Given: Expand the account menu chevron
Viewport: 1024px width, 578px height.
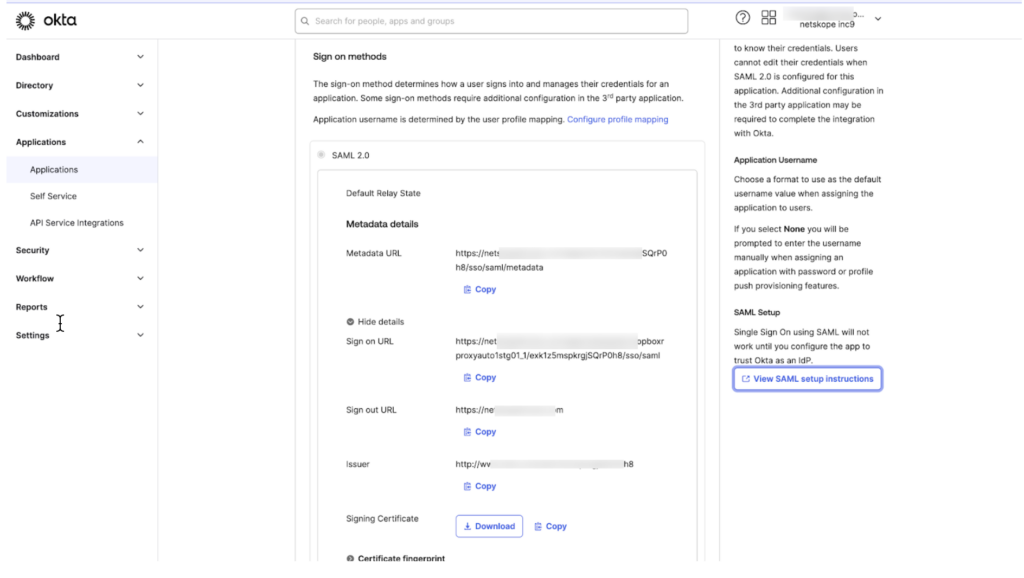Looking at the screenshot, I should [878, 19].
